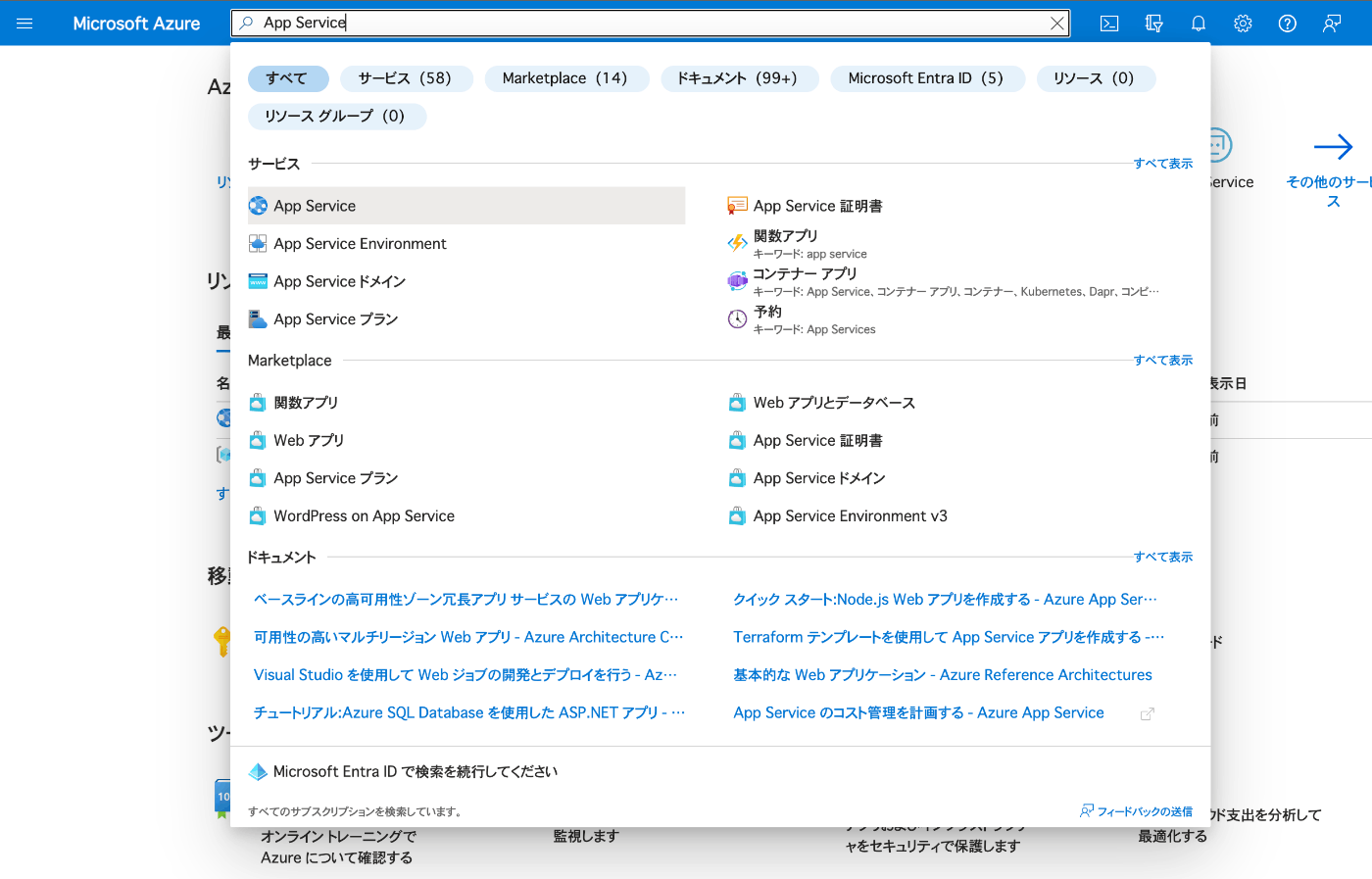
Task: Click フィードバックの送信 link
Action: (1137, 811)
